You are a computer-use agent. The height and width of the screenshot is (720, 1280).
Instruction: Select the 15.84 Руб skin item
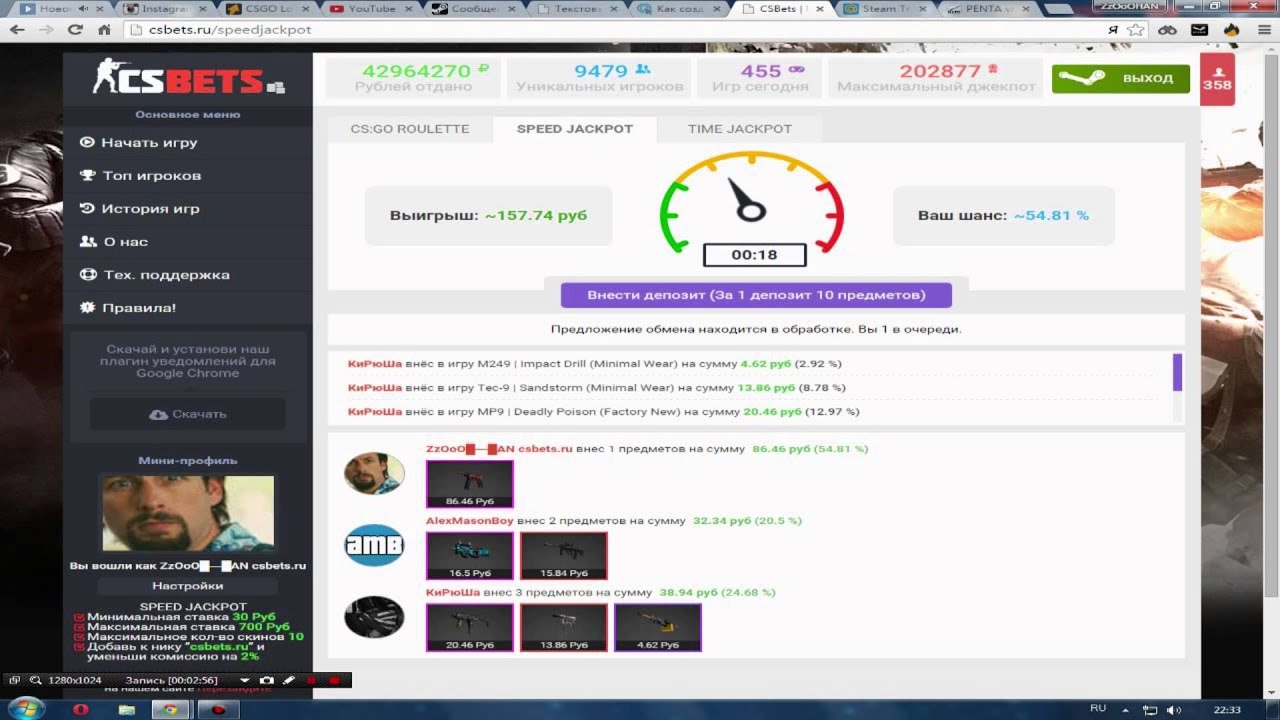[x=564, y=556]
